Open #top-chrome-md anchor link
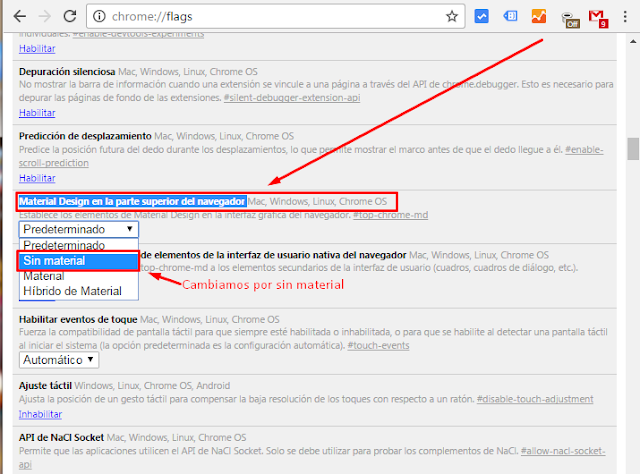This screenshot has width=640, height=474. [391, 215]
